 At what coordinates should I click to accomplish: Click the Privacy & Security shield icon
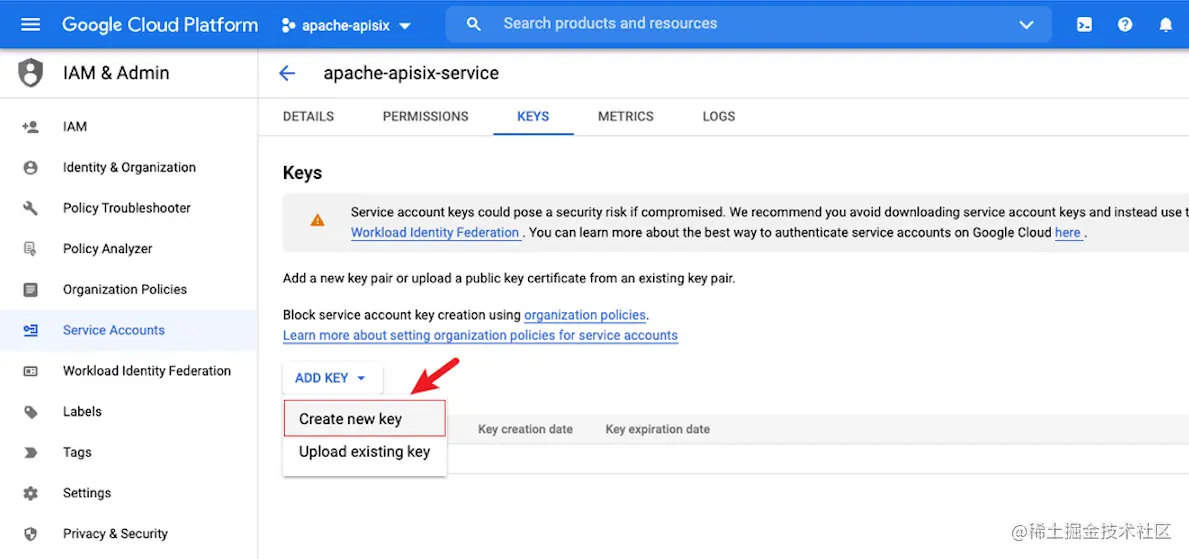pos(30,534)
